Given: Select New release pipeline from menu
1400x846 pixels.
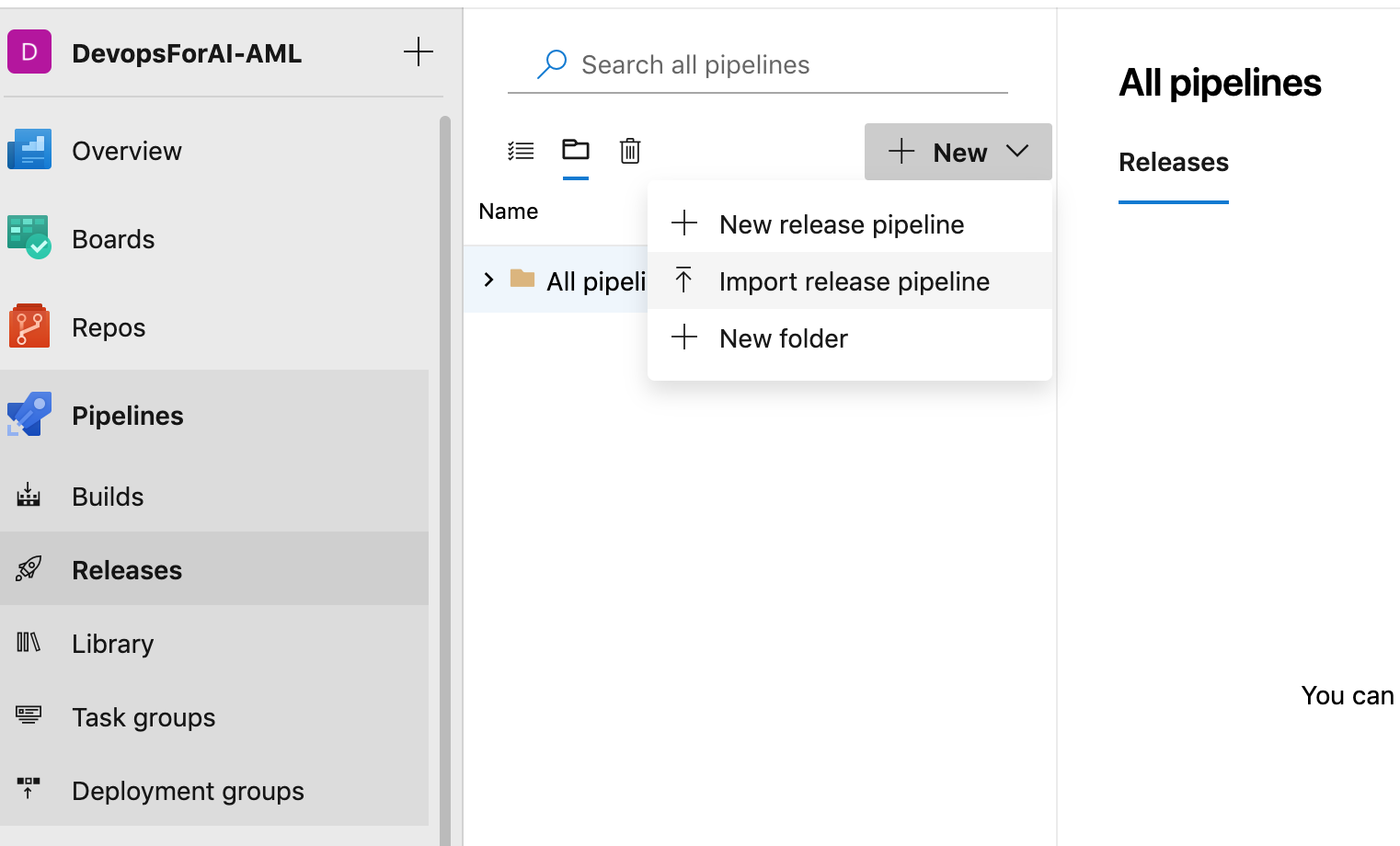Looking at the screenshot, I should tap(850, 224).
